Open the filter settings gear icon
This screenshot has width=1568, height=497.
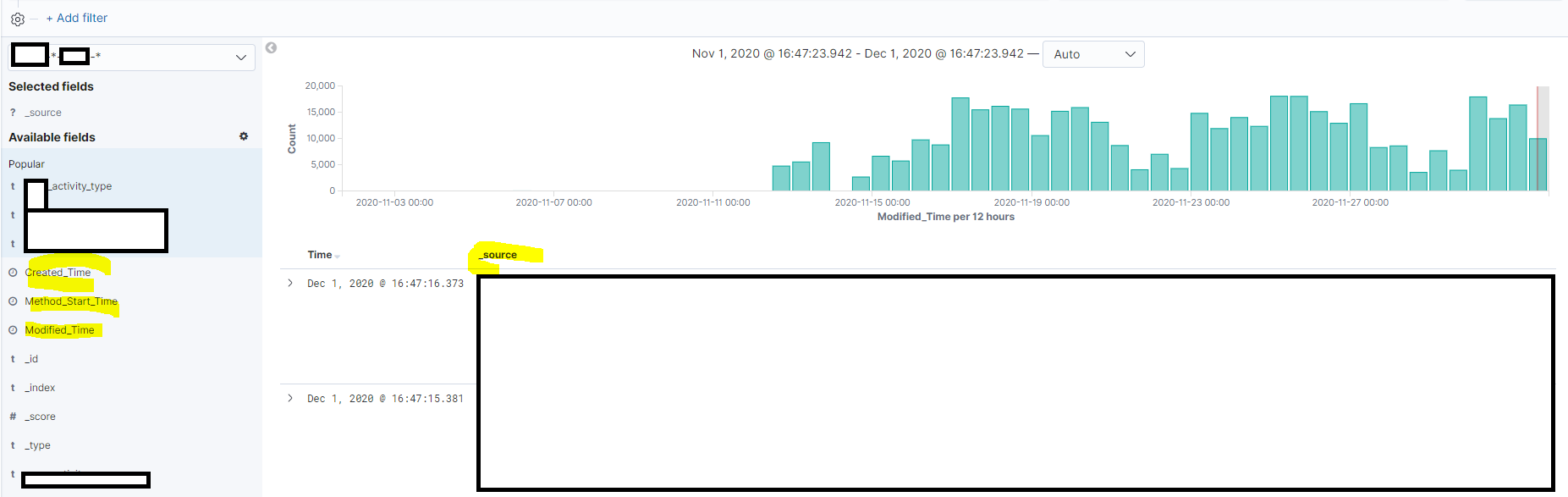[x=18, y=19]
